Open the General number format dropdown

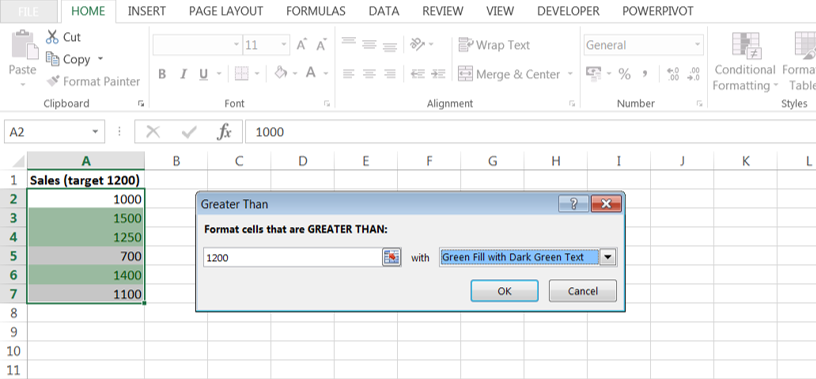point(697,45)
